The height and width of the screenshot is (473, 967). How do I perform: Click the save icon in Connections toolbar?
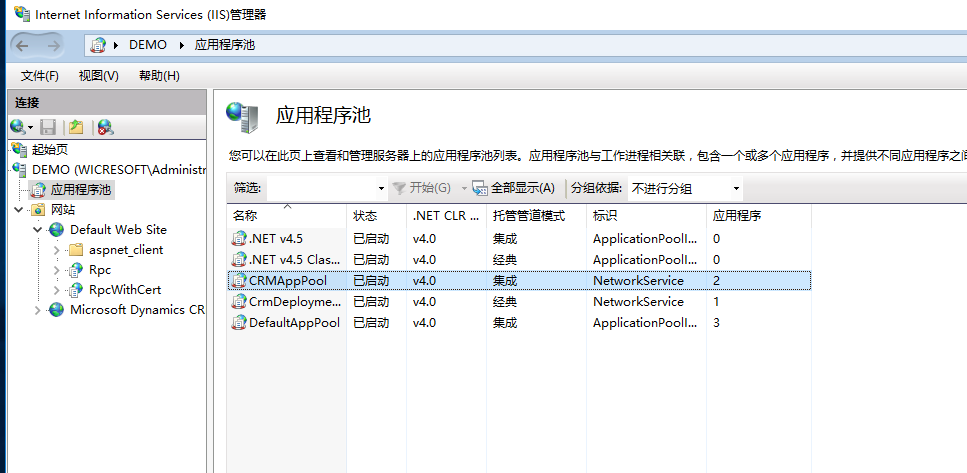pyautogui.click(x=48, y=128)
